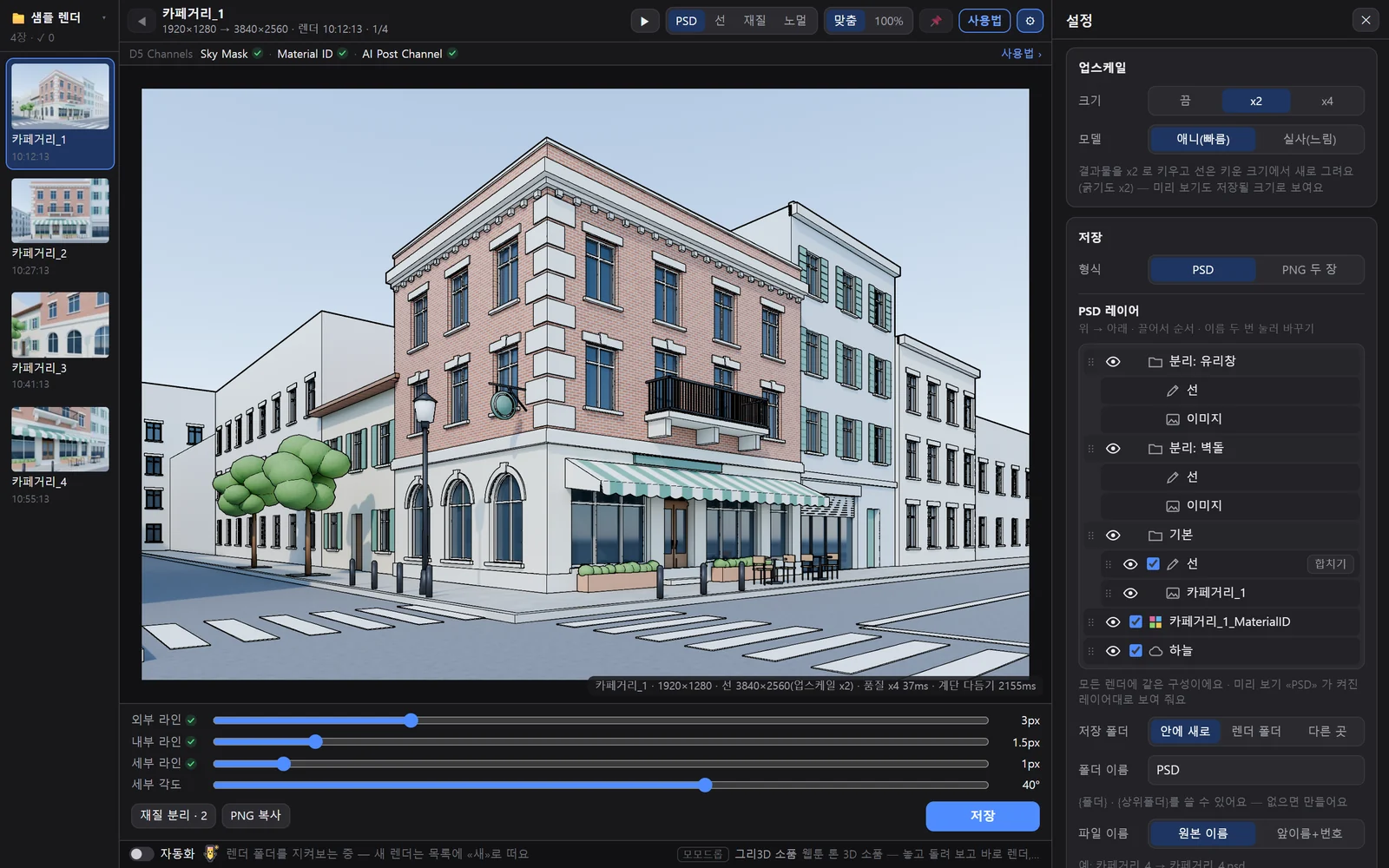Click the PNG 복사 button
This screenshot has width=1389, height=868.
(x=255, y=816)
